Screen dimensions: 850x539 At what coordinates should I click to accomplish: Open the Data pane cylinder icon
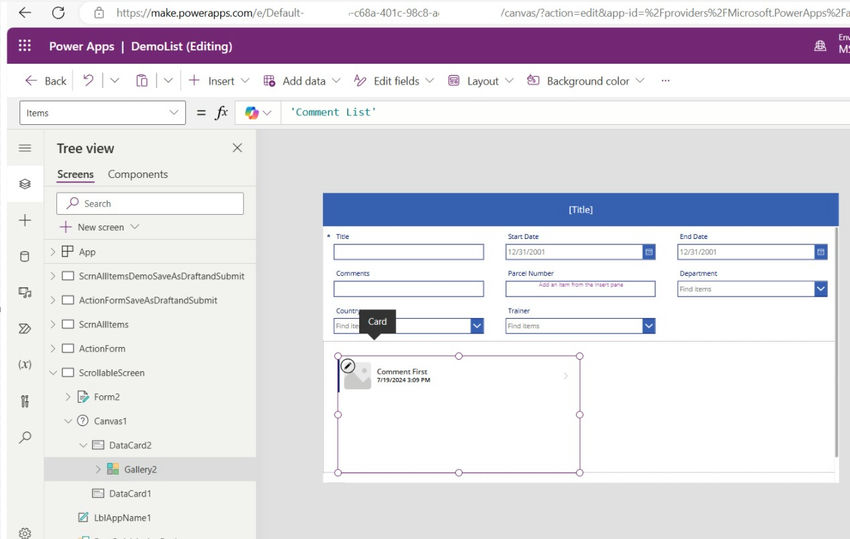25,256
